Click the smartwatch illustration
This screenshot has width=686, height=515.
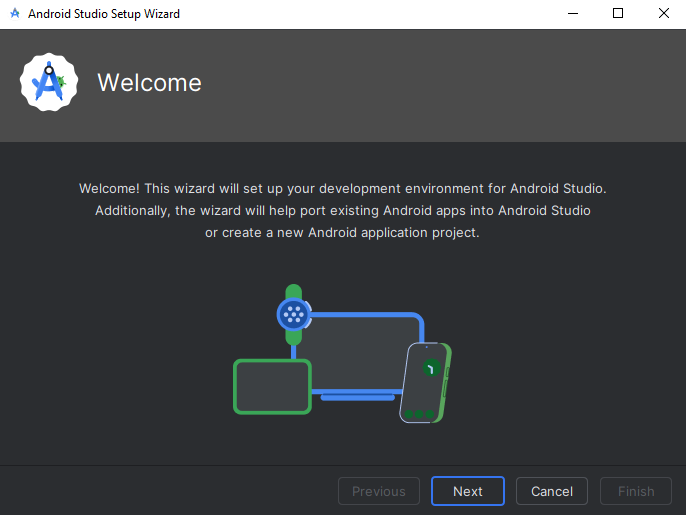tap(294, 314)
